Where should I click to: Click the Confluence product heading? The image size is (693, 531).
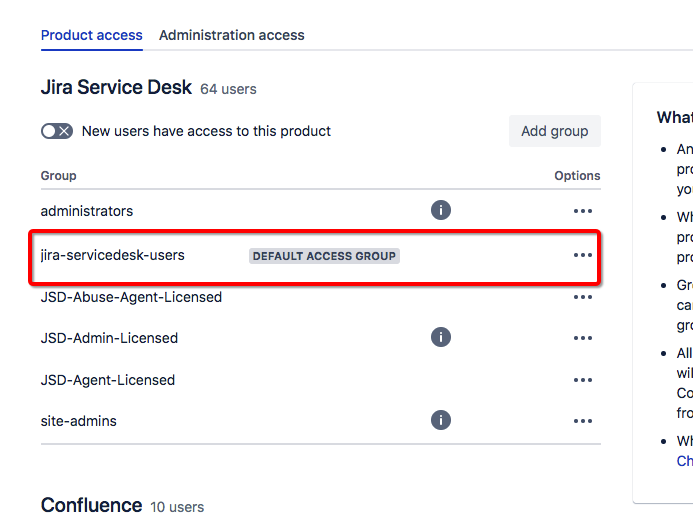coord(91,505)
